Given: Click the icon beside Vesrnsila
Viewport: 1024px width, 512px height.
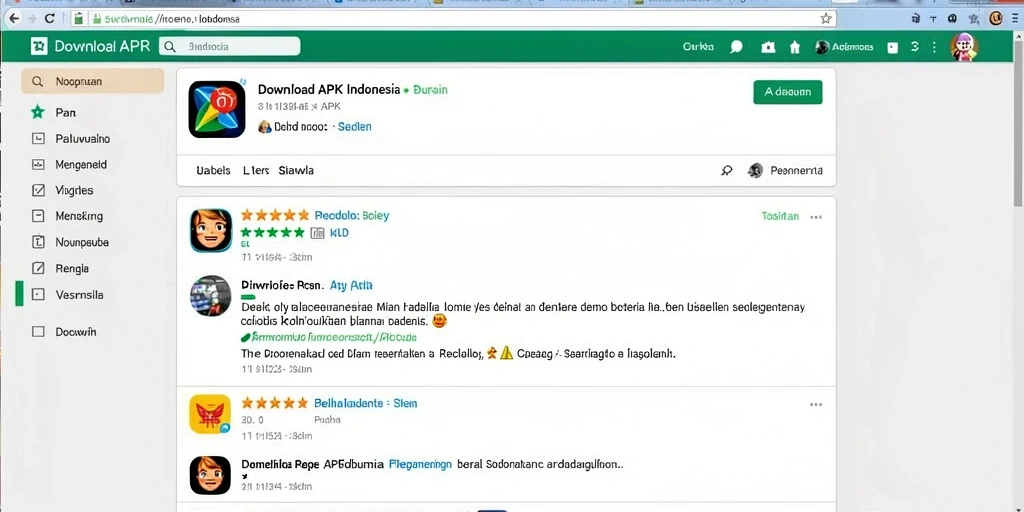Looking at the screenshot, I should click(39, 295).
